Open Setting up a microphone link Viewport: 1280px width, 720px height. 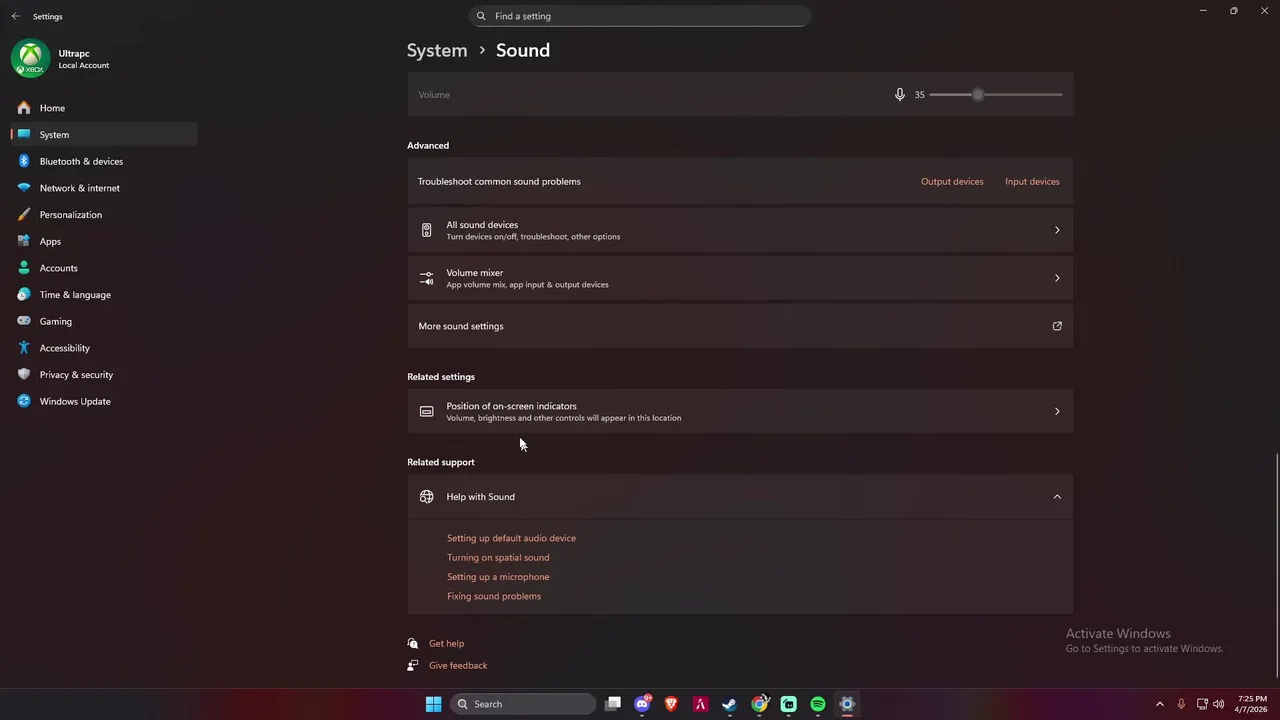click(x=498, y=577)
